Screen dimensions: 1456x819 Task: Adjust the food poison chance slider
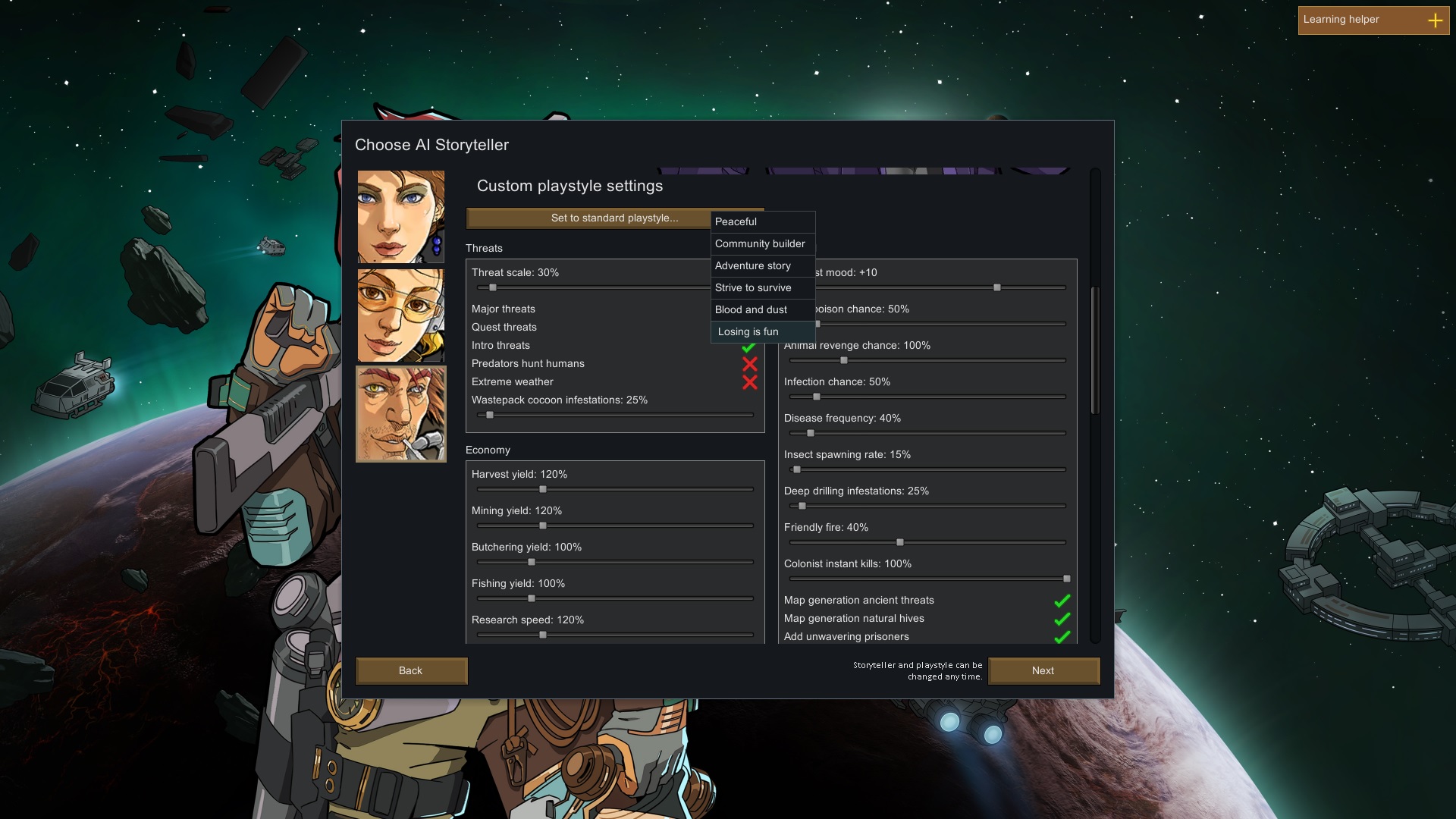pyautogui.click(x=941, y=324)
